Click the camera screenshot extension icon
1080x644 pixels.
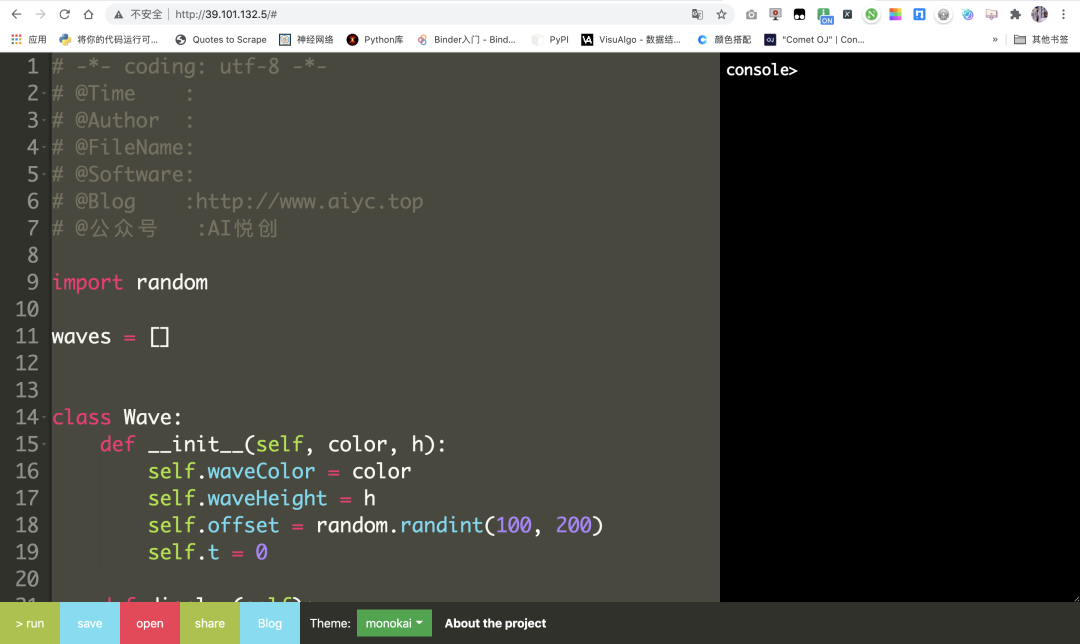pyautogui.click(x=751, y=14)
